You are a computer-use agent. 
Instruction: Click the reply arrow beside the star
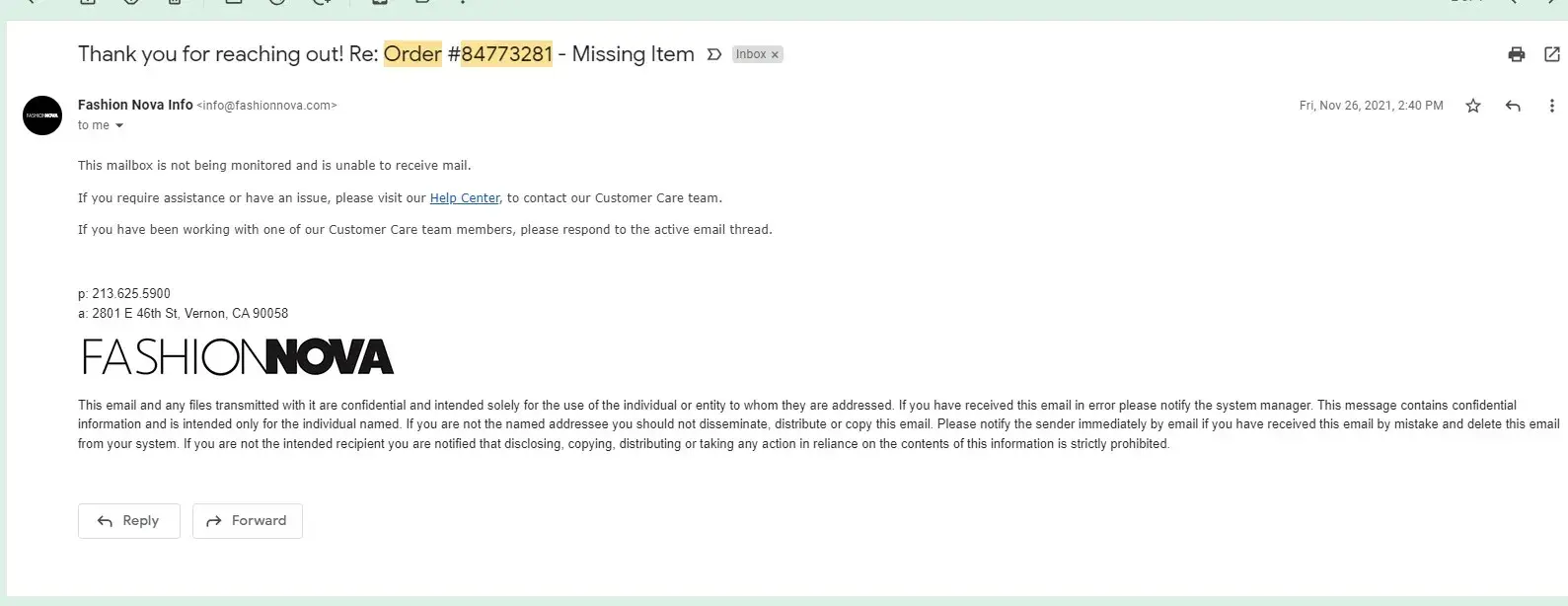1513,106
